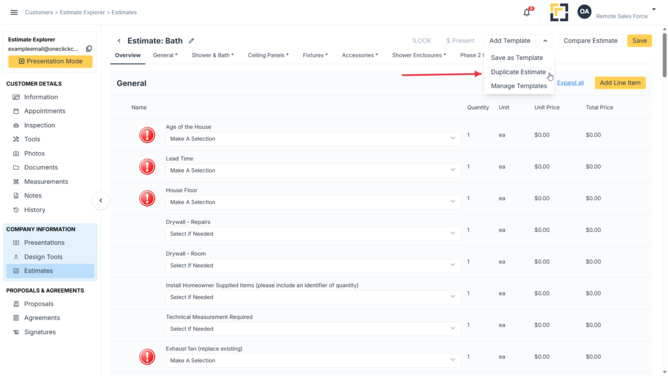
Task: Click the Expand all link
Action: click(570, 83)
